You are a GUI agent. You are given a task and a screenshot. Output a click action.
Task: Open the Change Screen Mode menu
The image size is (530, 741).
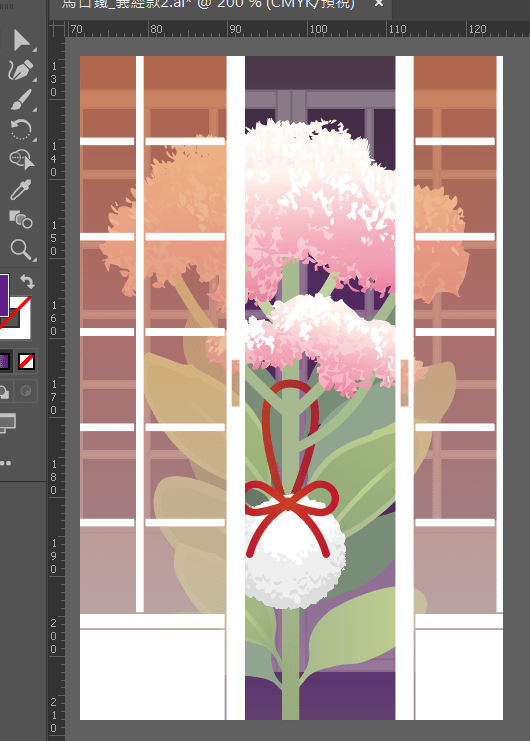(8, 423)
